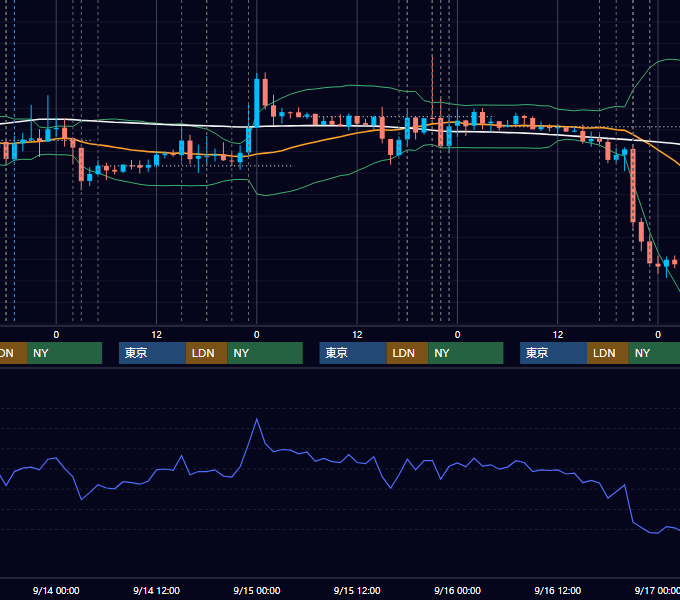
Task: Select the LDN session block on 9/16
Action: point(608,353)
